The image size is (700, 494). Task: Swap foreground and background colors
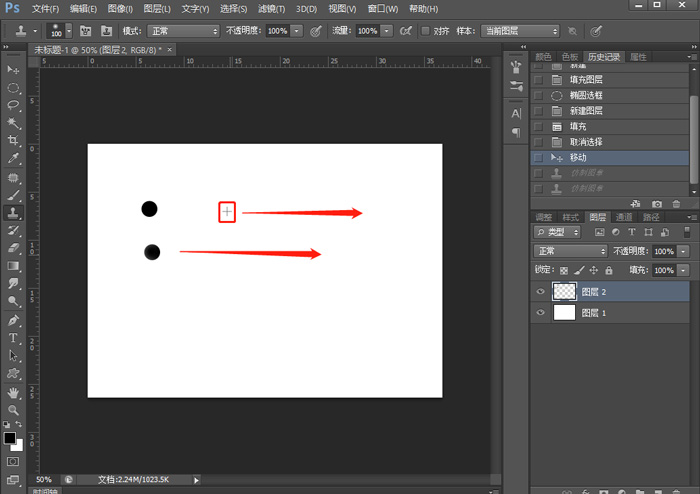[19, 424]
